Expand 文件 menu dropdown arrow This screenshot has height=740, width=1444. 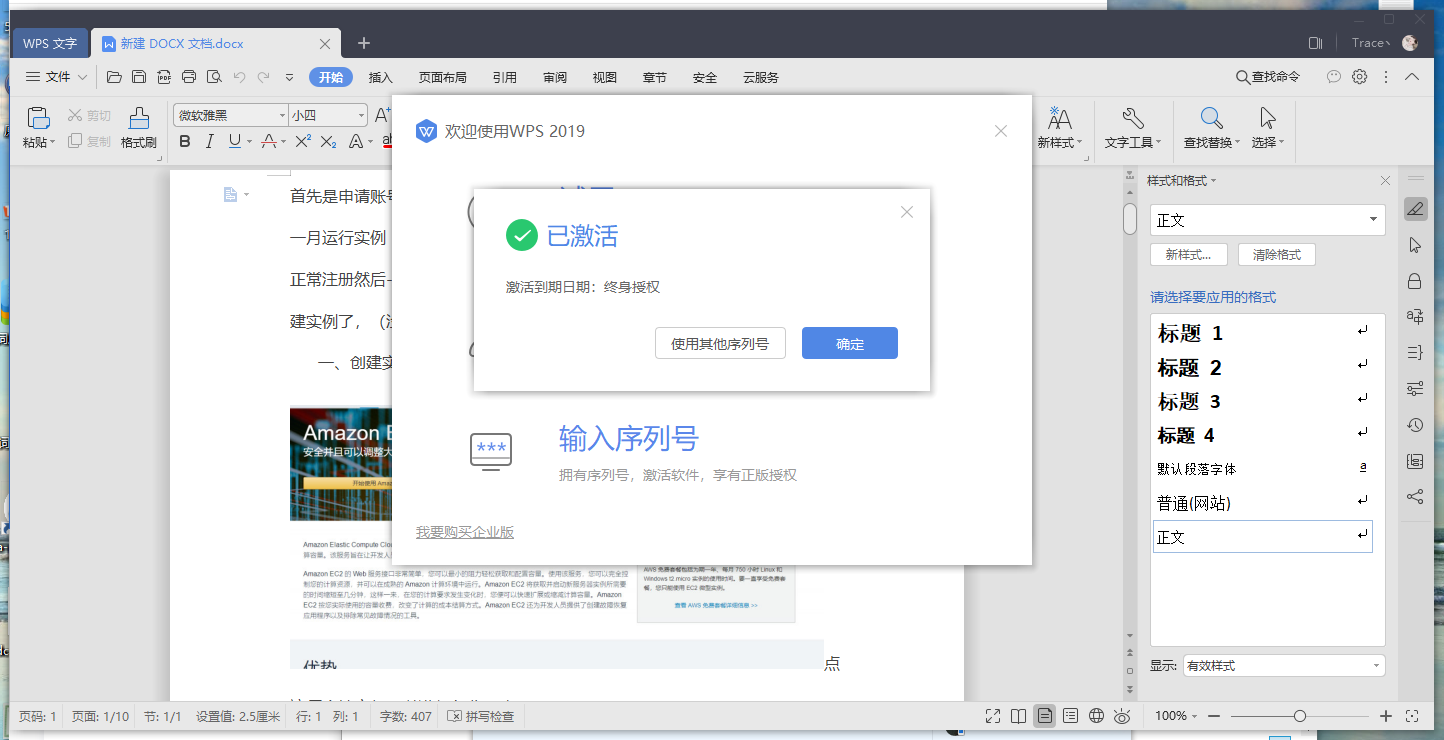pos(83,77)
